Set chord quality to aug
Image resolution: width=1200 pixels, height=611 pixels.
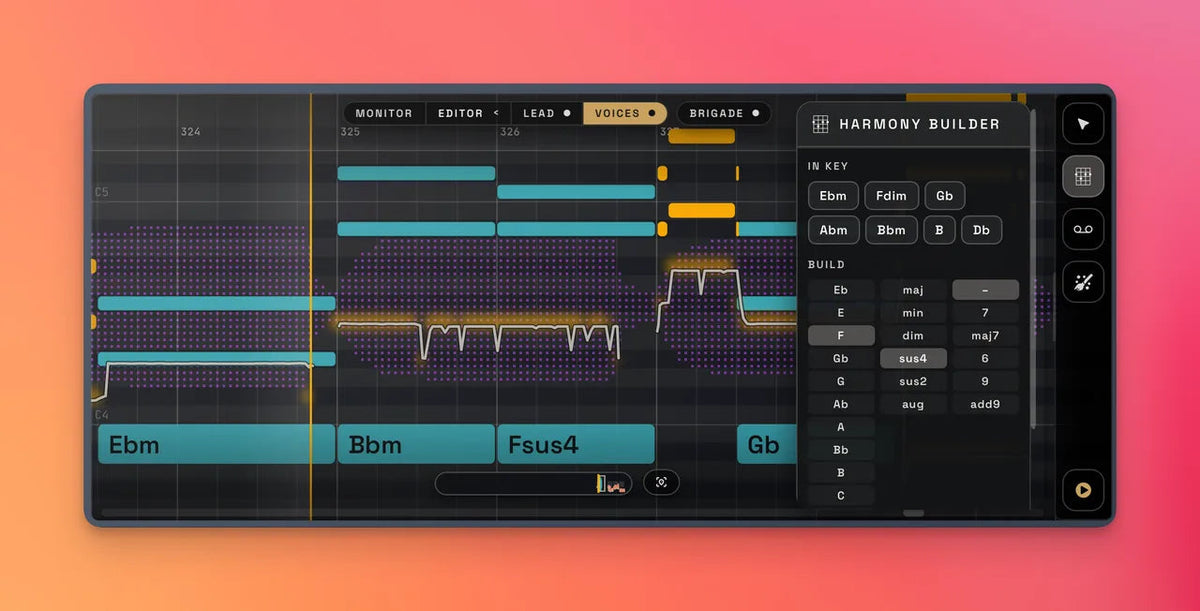pos(913,405)
